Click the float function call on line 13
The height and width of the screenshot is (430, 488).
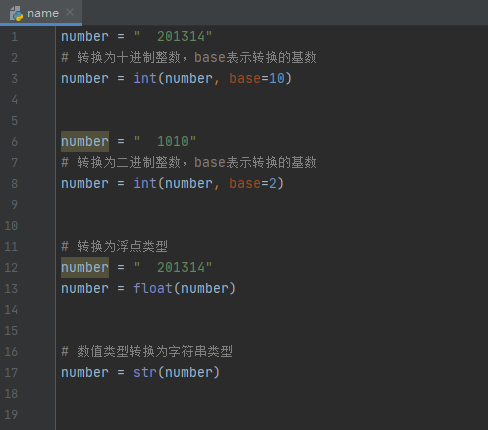(x=184, y=289)
